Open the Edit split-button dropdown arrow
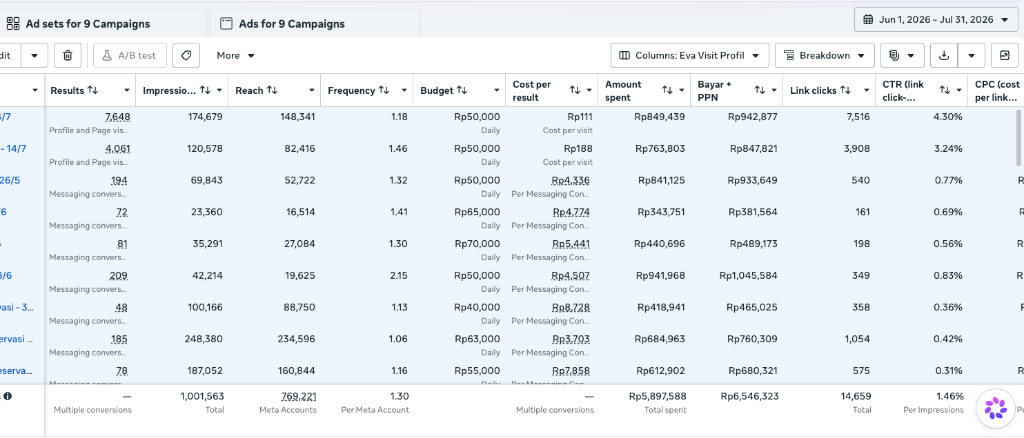The width and height of the screenshot is (1024, 438). coord(35,55)
